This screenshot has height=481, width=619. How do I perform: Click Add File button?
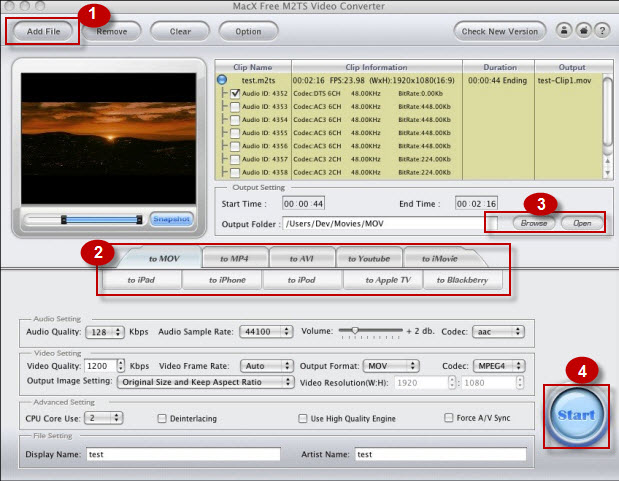[x=43, y=31]
